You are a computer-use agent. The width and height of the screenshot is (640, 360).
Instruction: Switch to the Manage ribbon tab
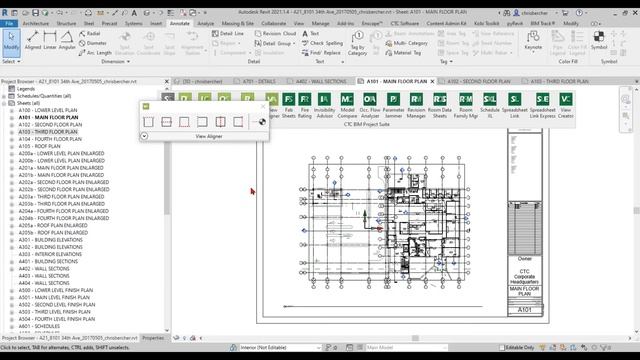(x=320, y=24)
